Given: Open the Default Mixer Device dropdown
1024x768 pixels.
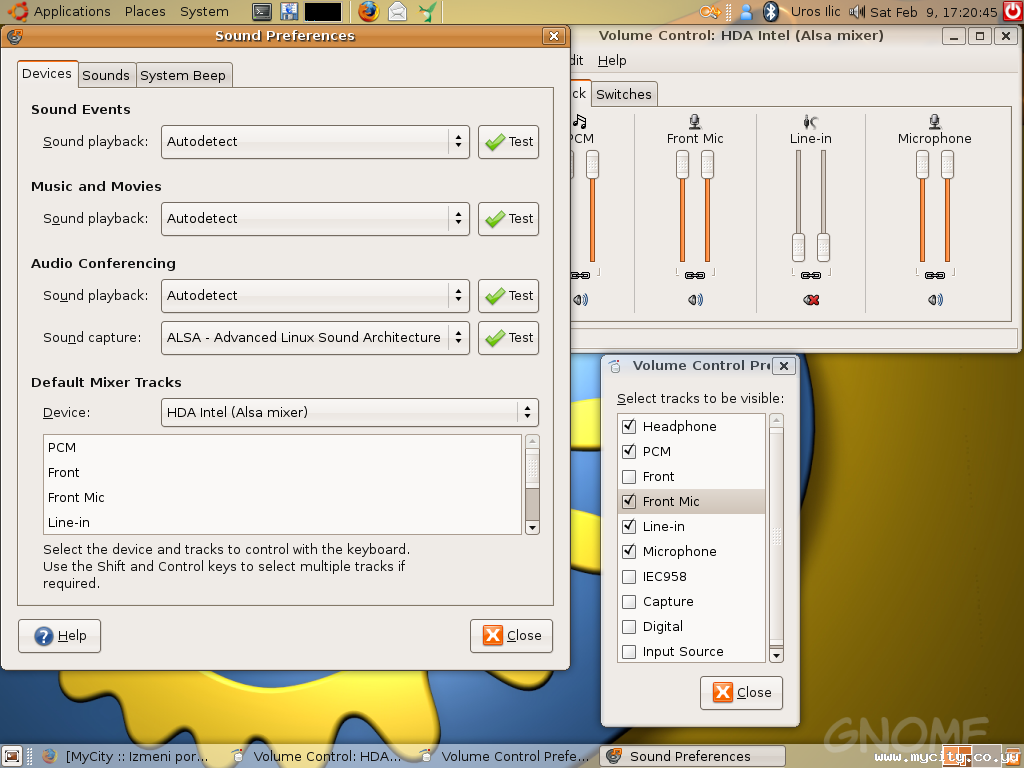Looking at the screenshot, I should (x=350, y=413).
